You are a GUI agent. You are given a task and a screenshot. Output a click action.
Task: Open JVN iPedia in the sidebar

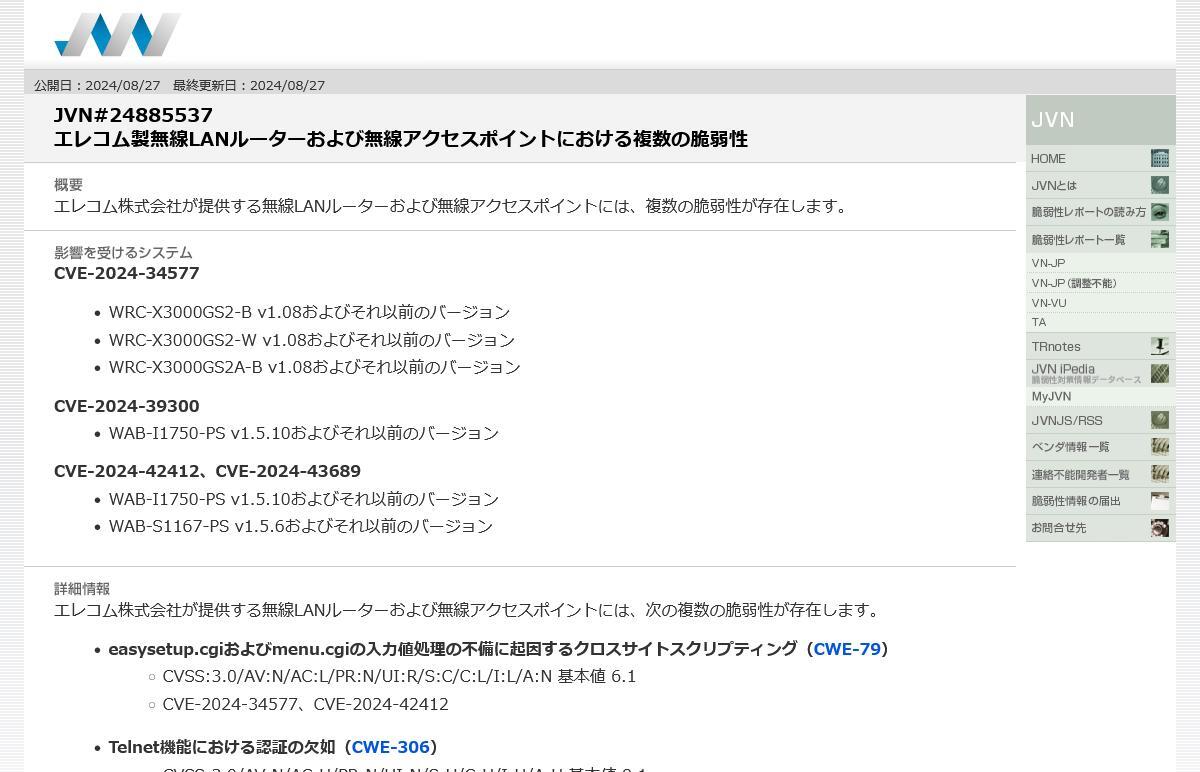point(1100,373)
